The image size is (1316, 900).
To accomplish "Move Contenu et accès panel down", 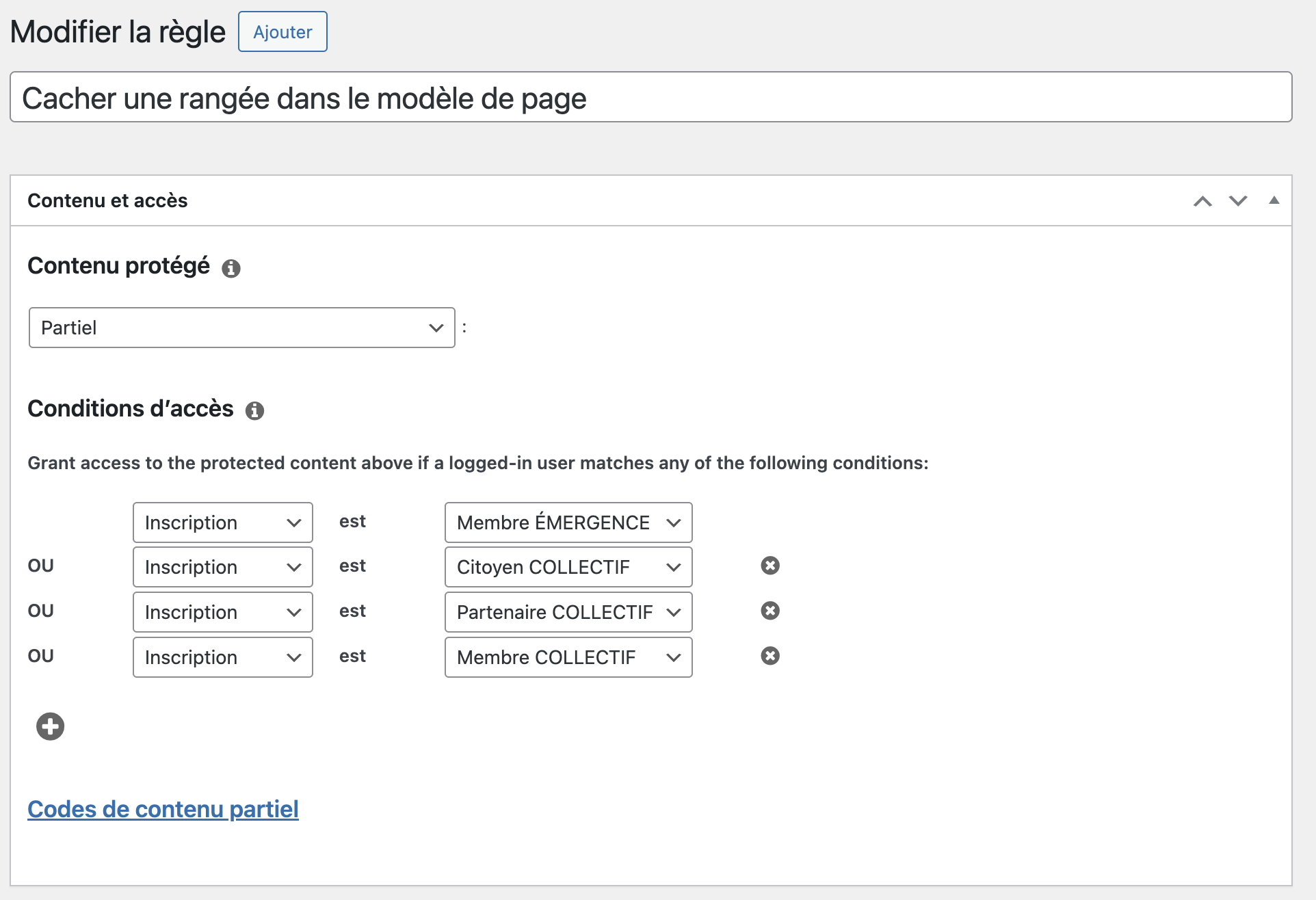I will click(x=1238, y=201).
